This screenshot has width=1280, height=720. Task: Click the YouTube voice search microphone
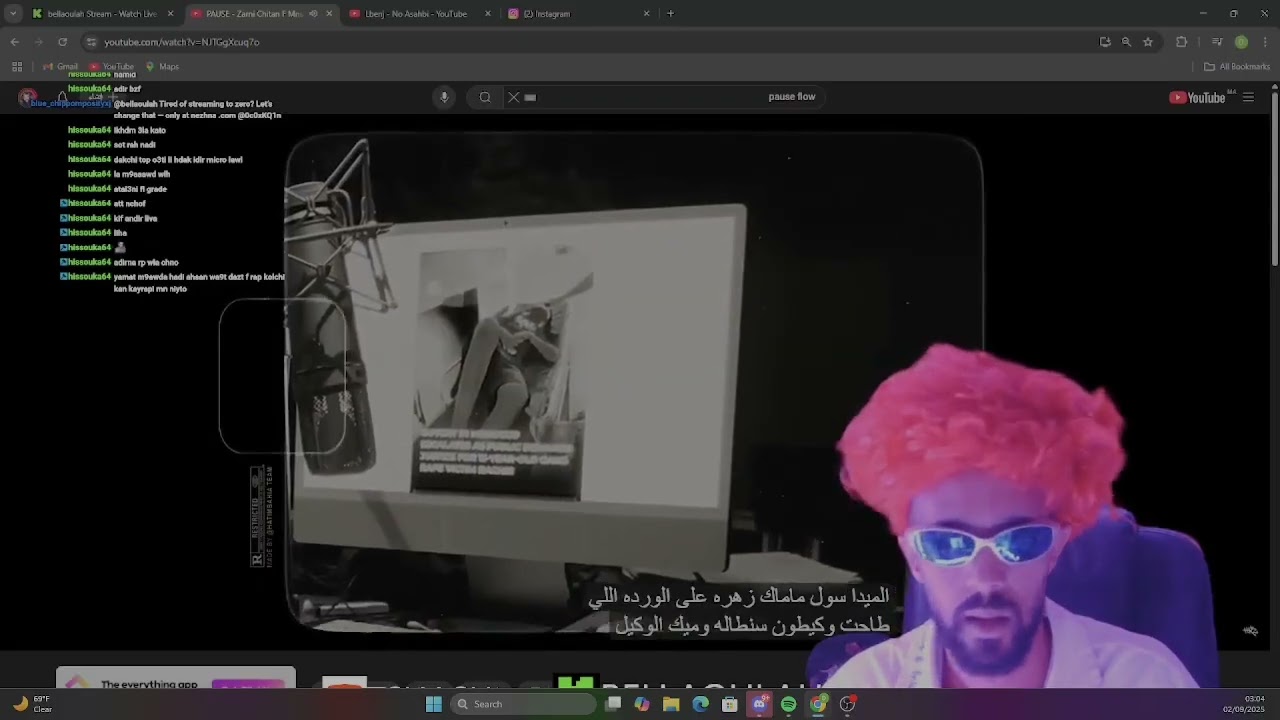pyautogui.click(x=444, y=97)
